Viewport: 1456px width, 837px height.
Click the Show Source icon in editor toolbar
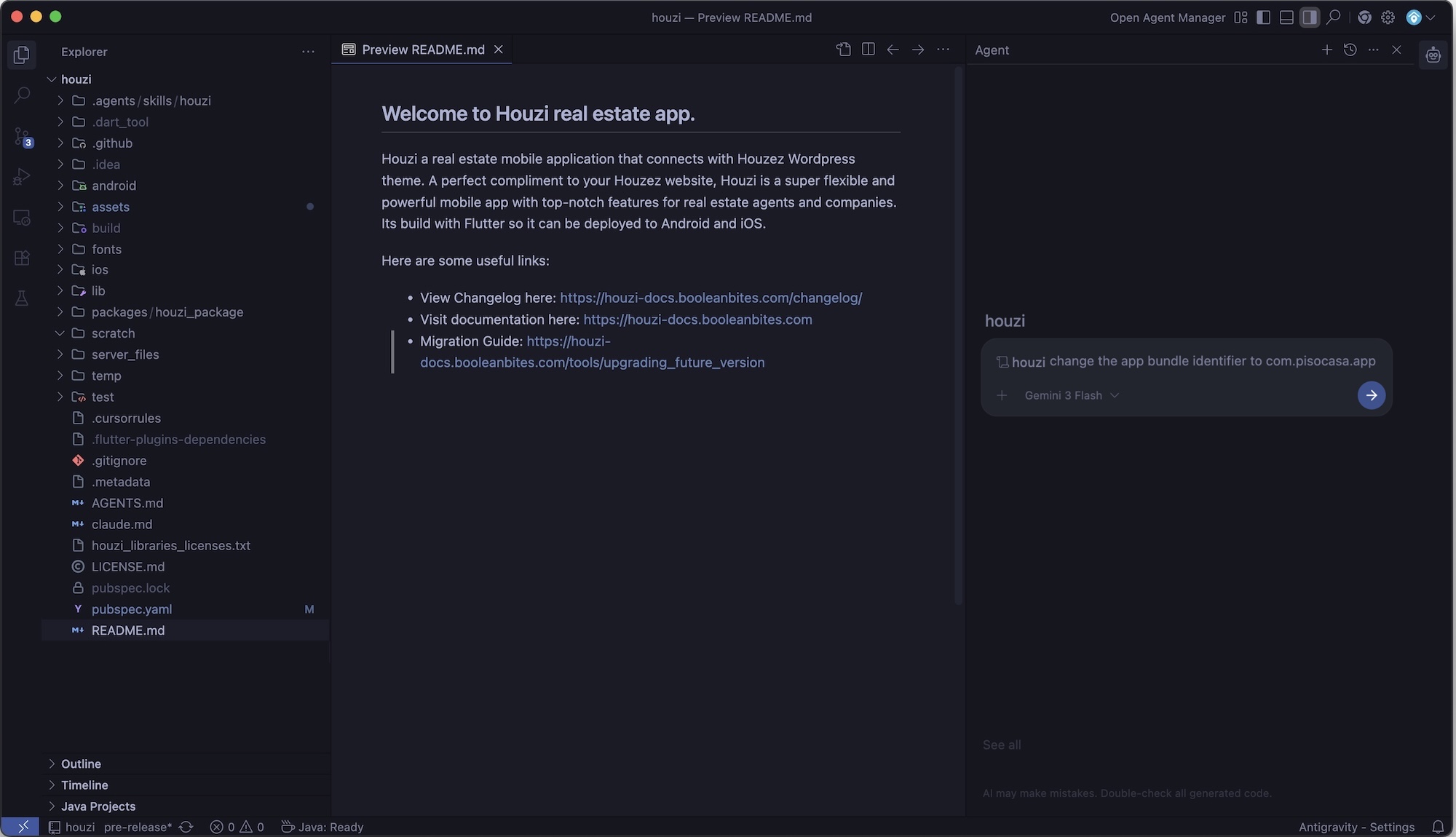(843, 49)
